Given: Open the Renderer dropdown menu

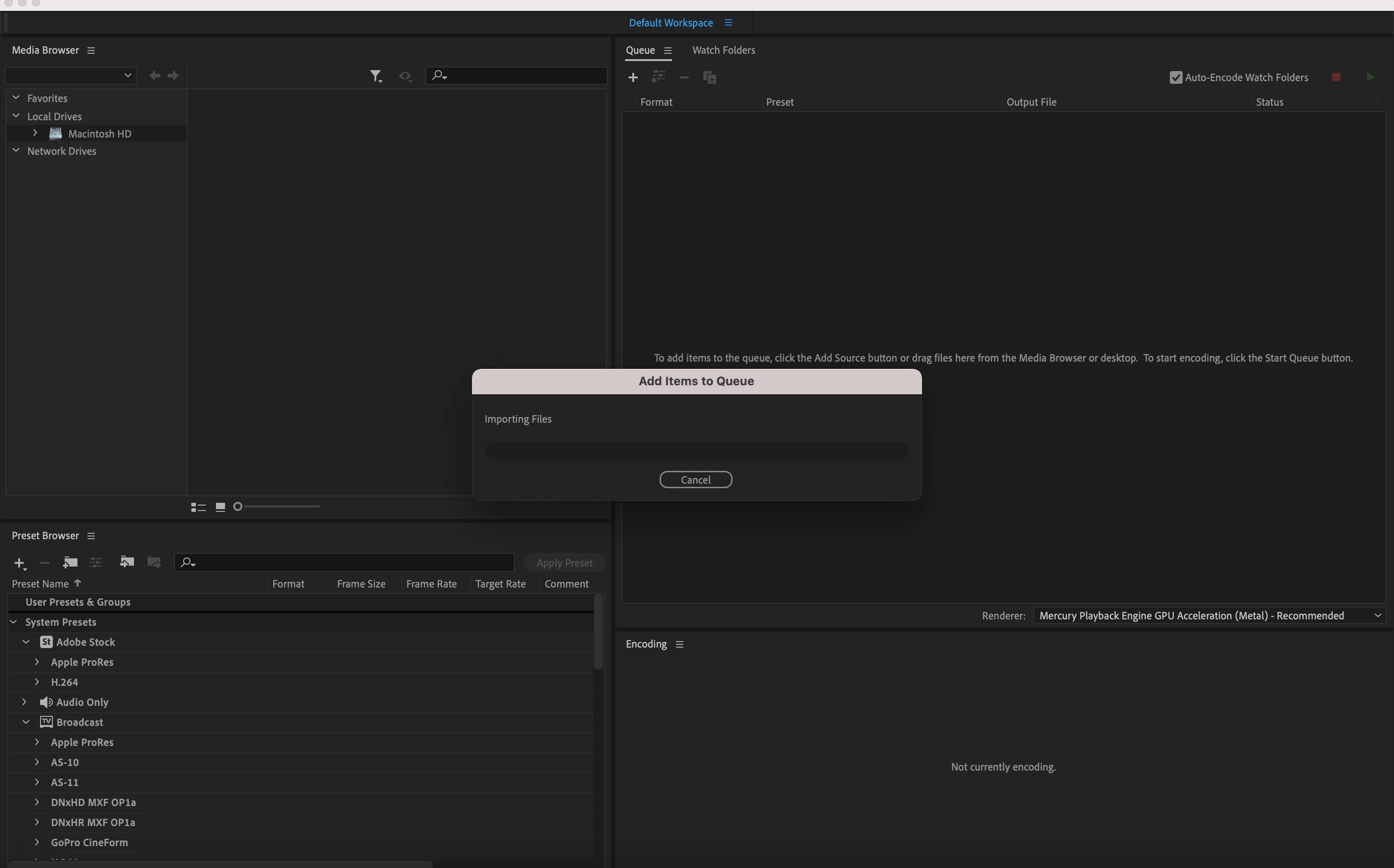Looking at the screenshot, I should click(1209, 615).
